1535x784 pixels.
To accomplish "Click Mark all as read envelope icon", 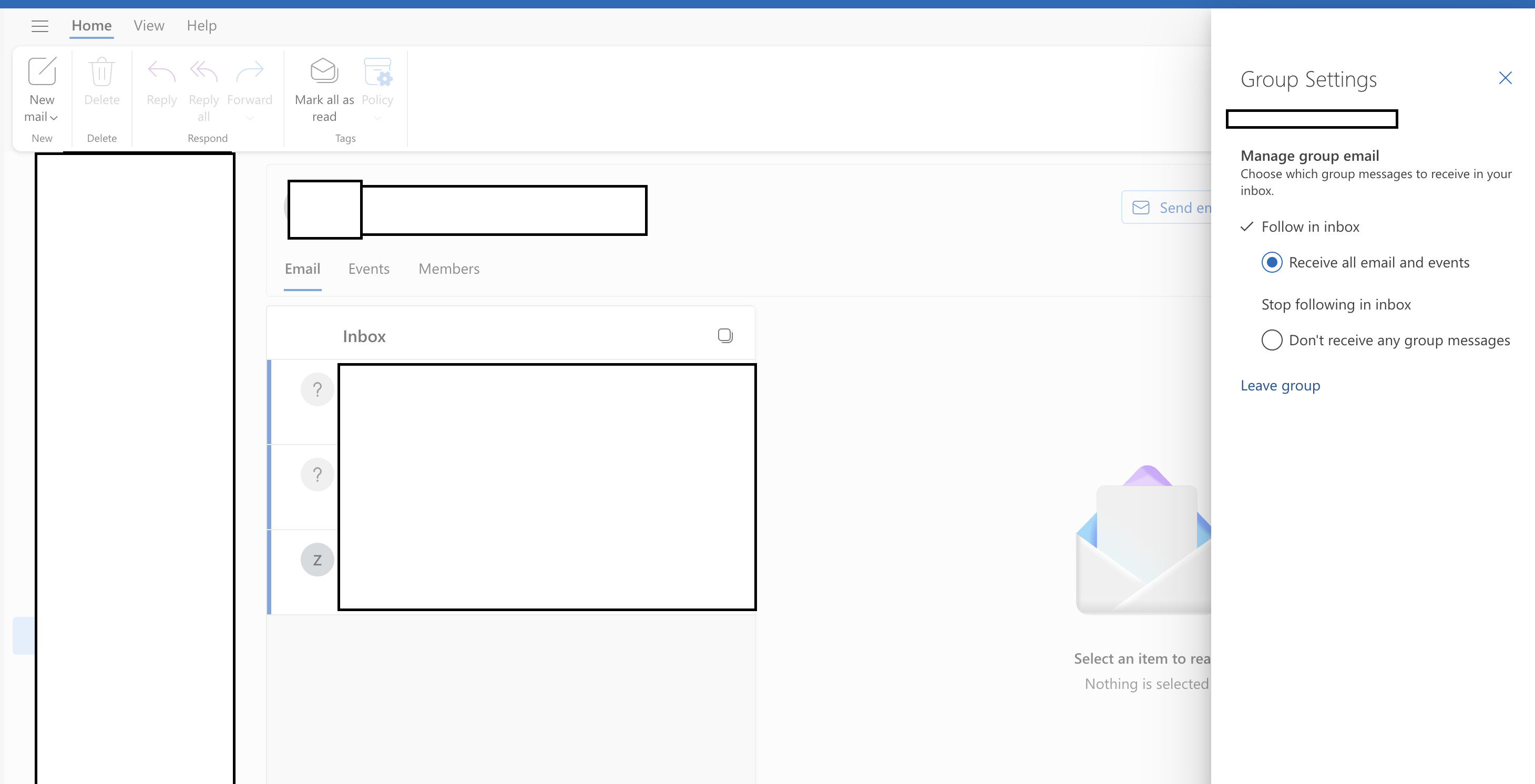I will [324, 71].
